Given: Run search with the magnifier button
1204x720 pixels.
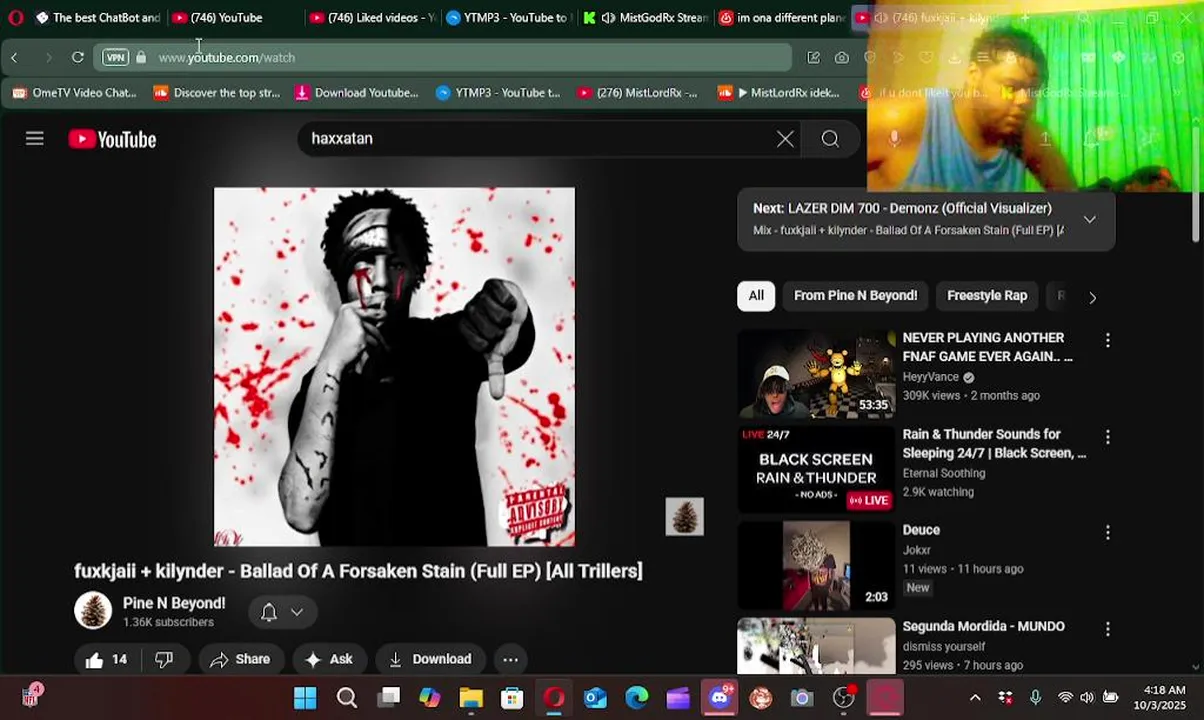Looking at the screenshot, I should [x=830, y=139].
